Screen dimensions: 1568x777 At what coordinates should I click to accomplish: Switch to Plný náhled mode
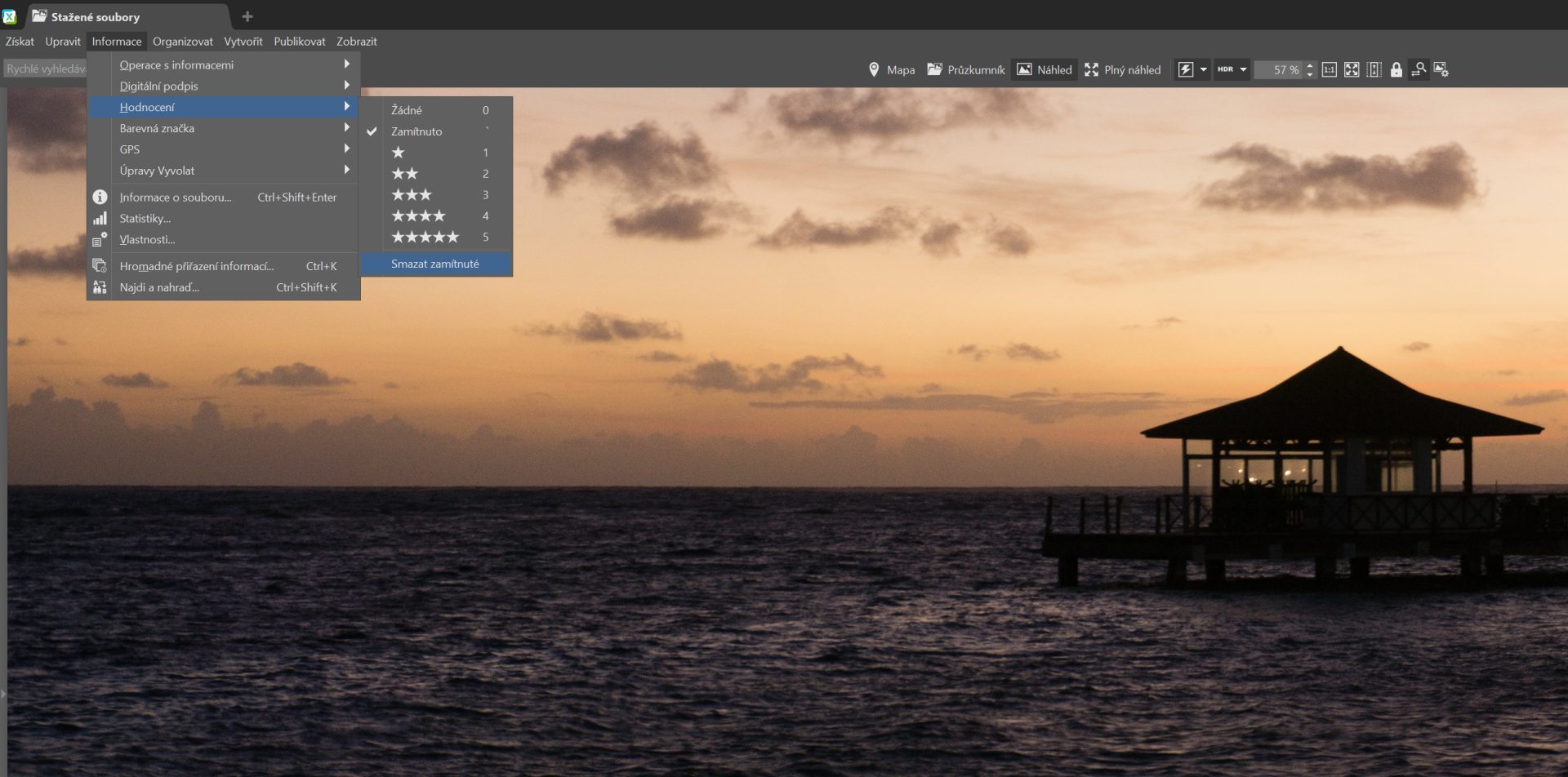tap(1122, 70)
